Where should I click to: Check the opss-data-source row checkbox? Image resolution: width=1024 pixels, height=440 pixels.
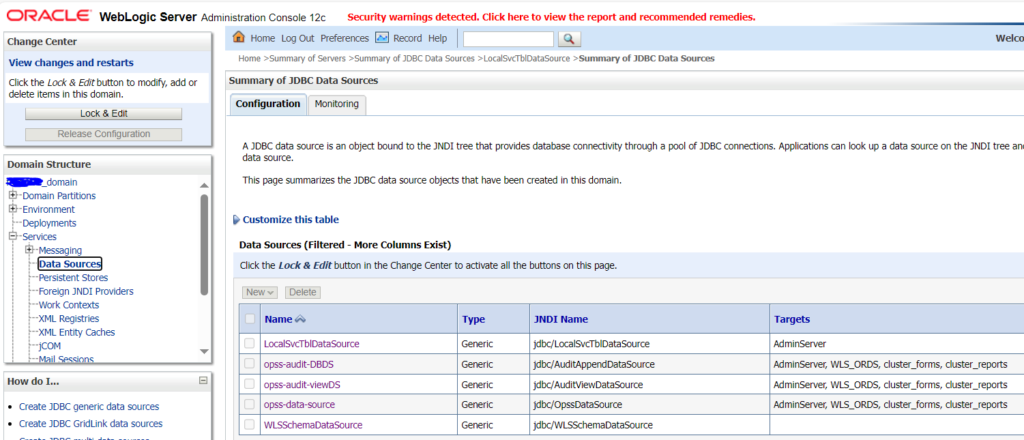[x=249, y=405]
